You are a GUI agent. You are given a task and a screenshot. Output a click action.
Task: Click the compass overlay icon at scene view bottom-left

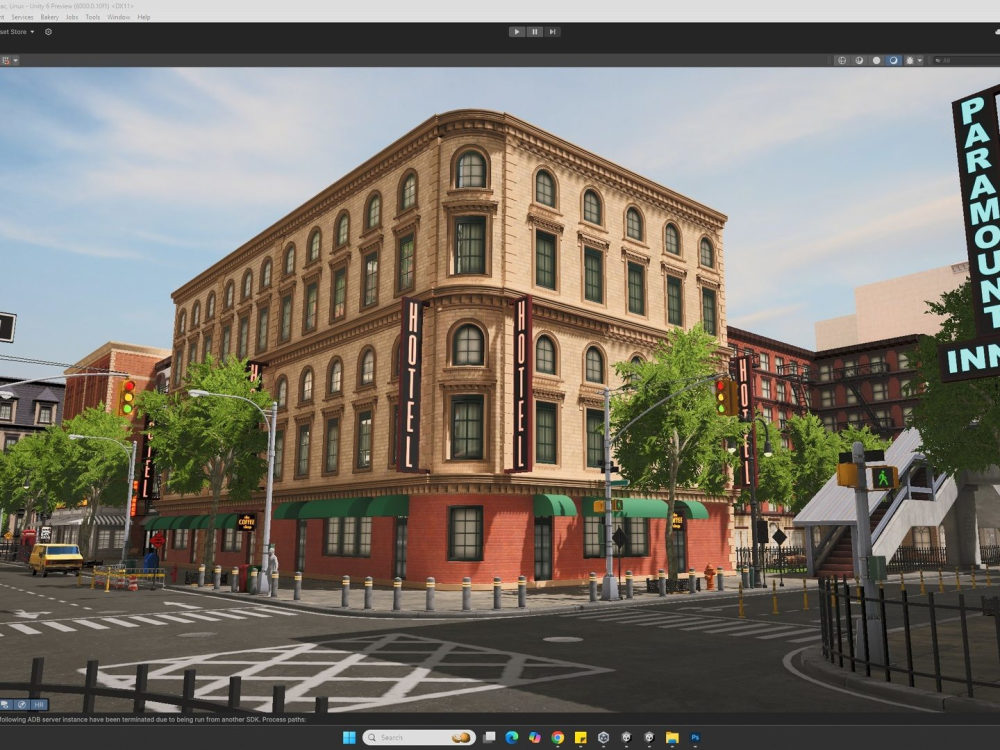click(22, 705)
